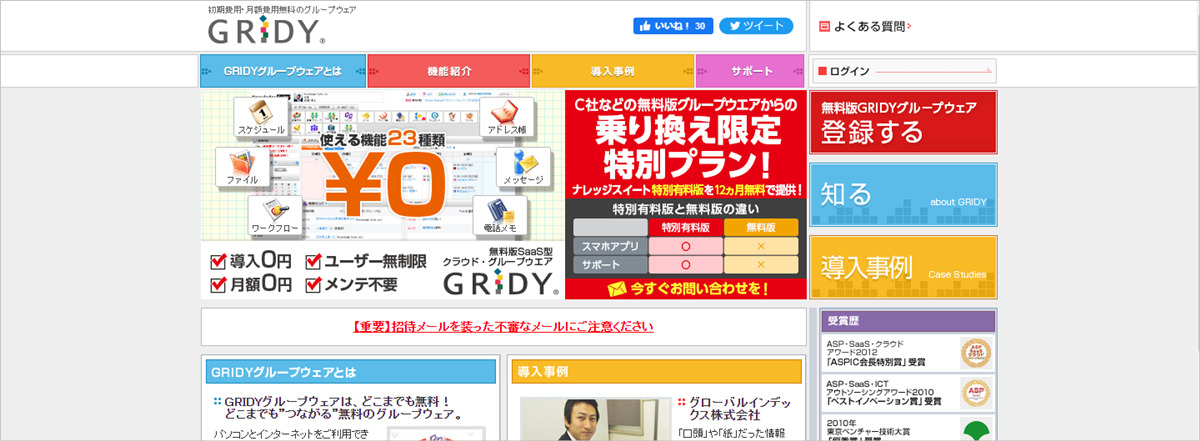Click the 月額0円 checkmark
The image size is (1200, 441).
[x=217, y=285]
